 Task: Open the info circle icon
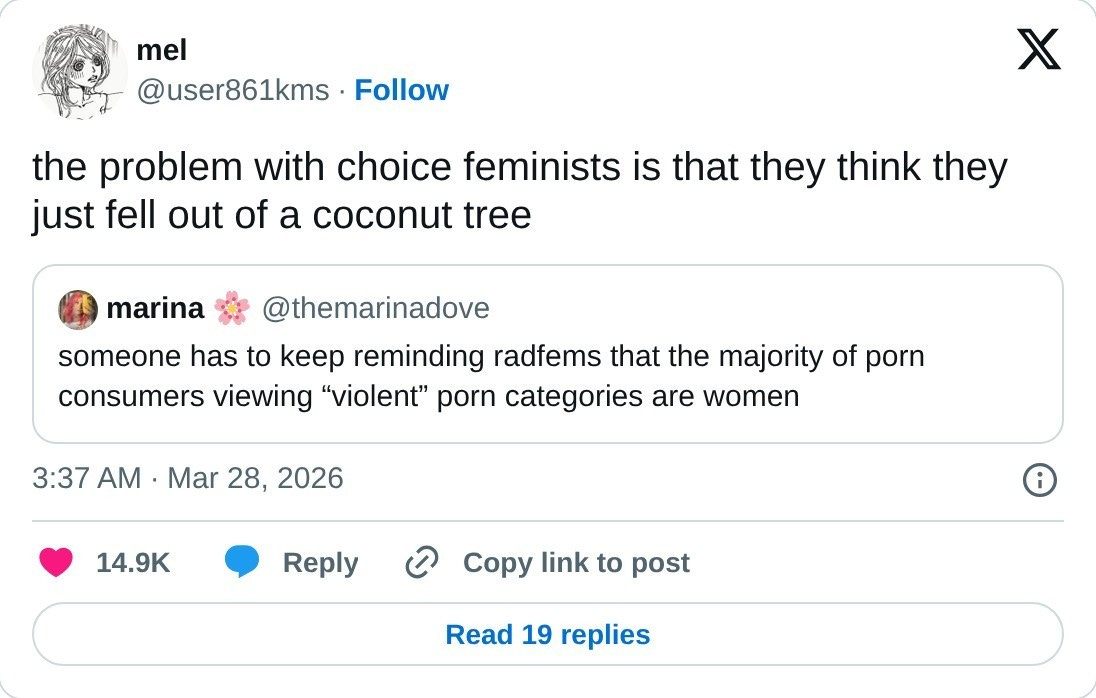tap(1040, 480)
